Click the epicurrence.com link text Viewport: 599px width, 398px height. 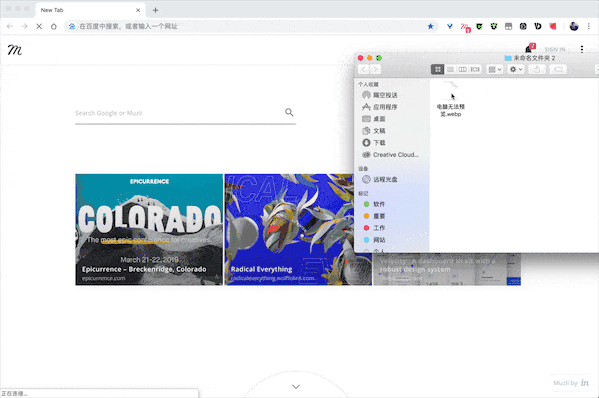104,278
